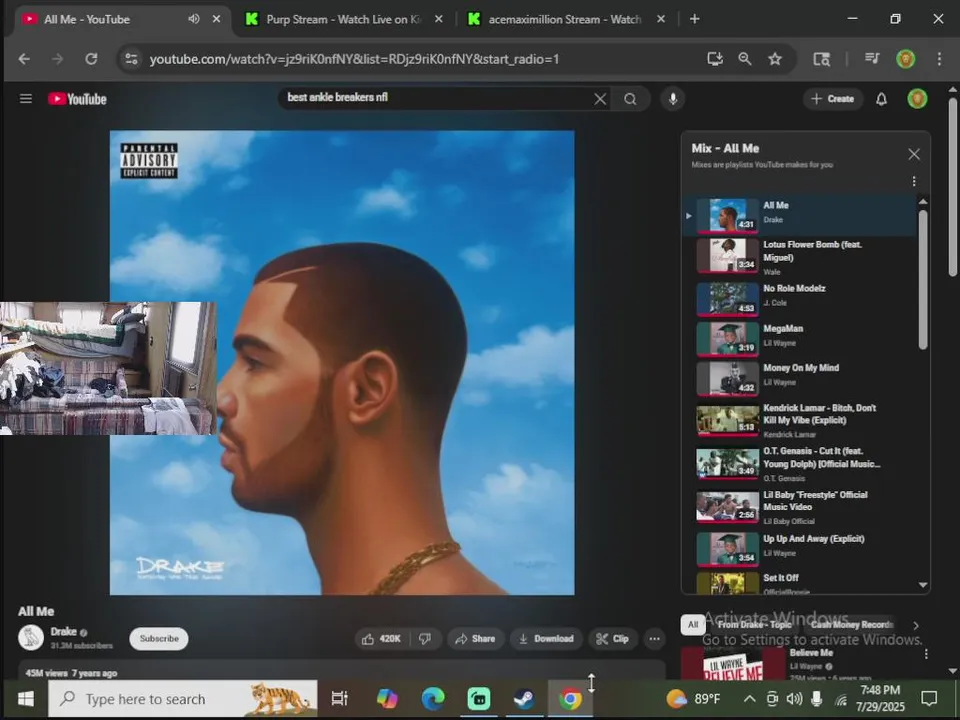This screenshot has height=720, width=960.
Task: Open YouTube notifications bell
Action: pos(881,99)
